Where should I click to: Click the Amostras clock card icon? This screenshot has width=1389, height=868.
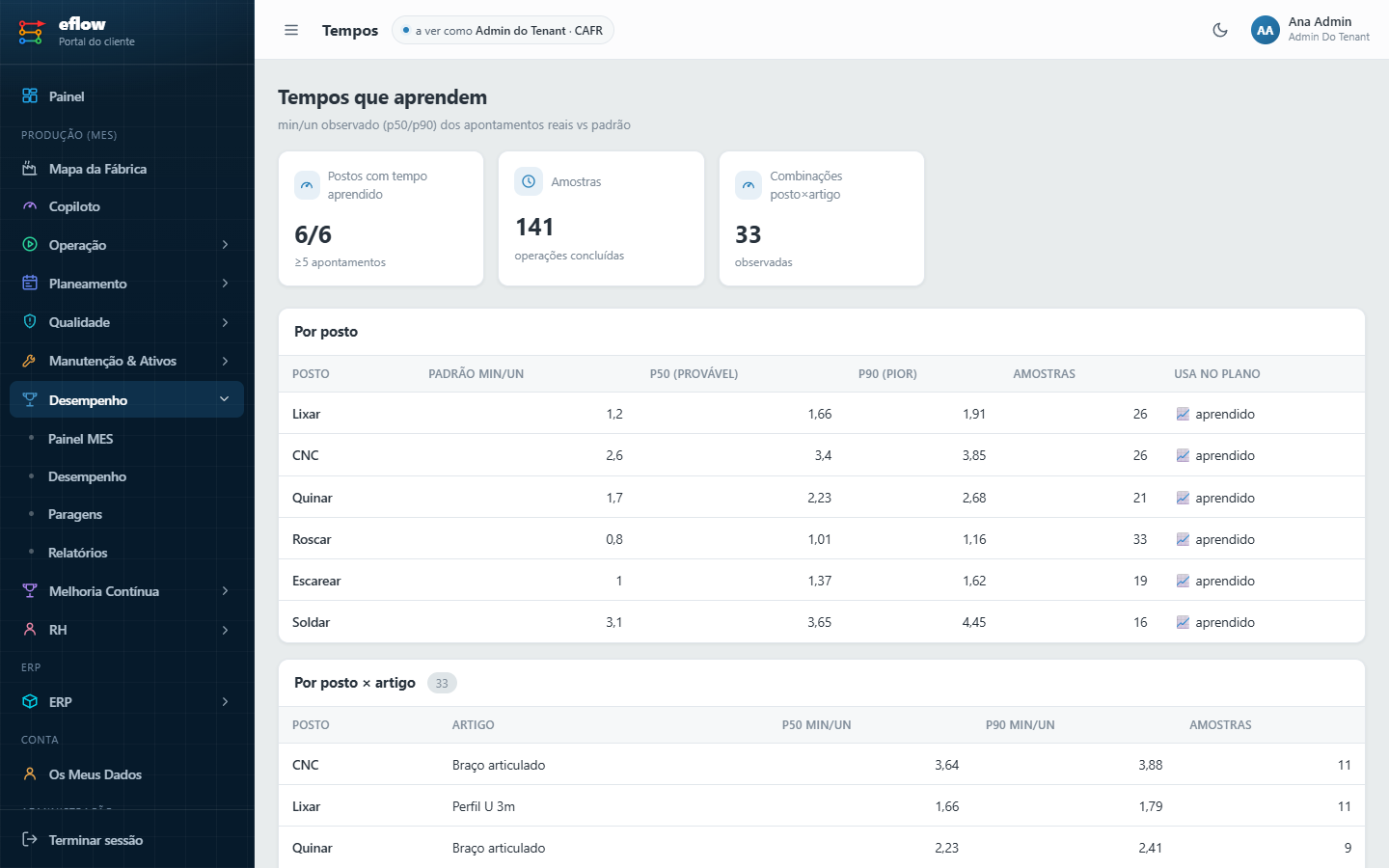point(529,181)
